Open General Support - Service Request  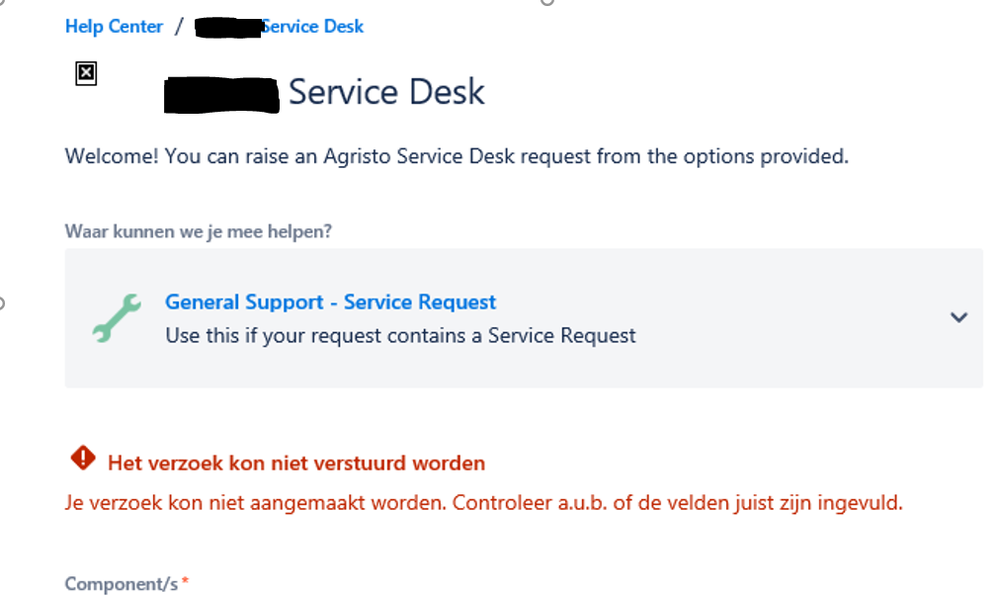click(330, 302)
